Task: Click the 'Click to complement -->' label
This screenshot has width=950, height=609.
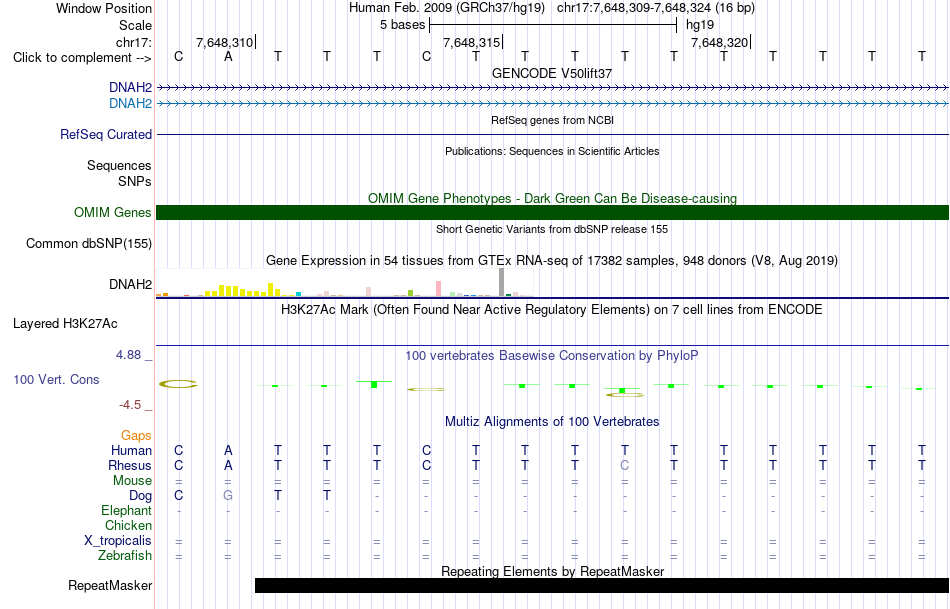Action: (x=82, y=58)
